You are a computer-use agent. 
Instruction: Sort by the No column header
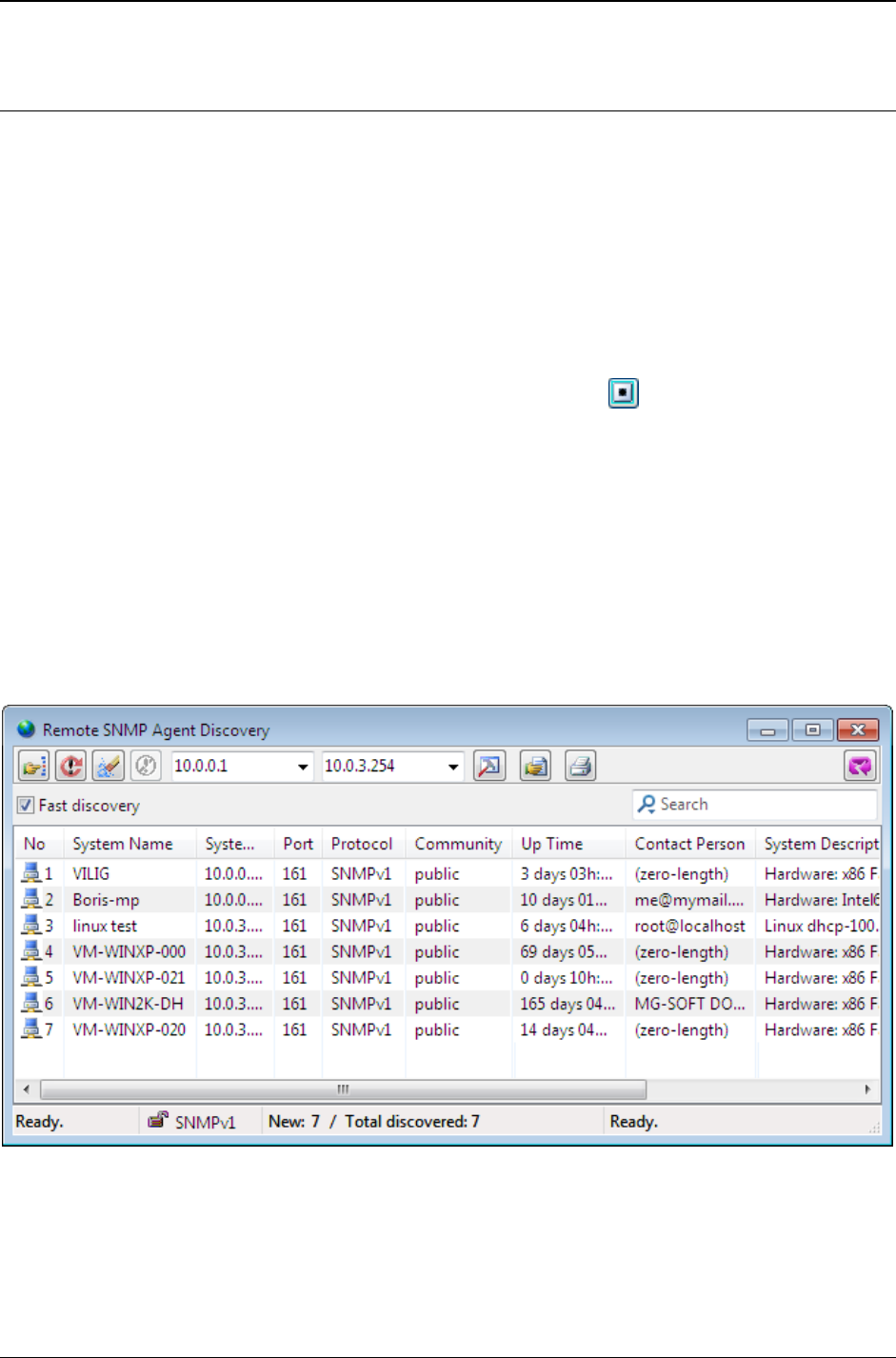point(39,844)
